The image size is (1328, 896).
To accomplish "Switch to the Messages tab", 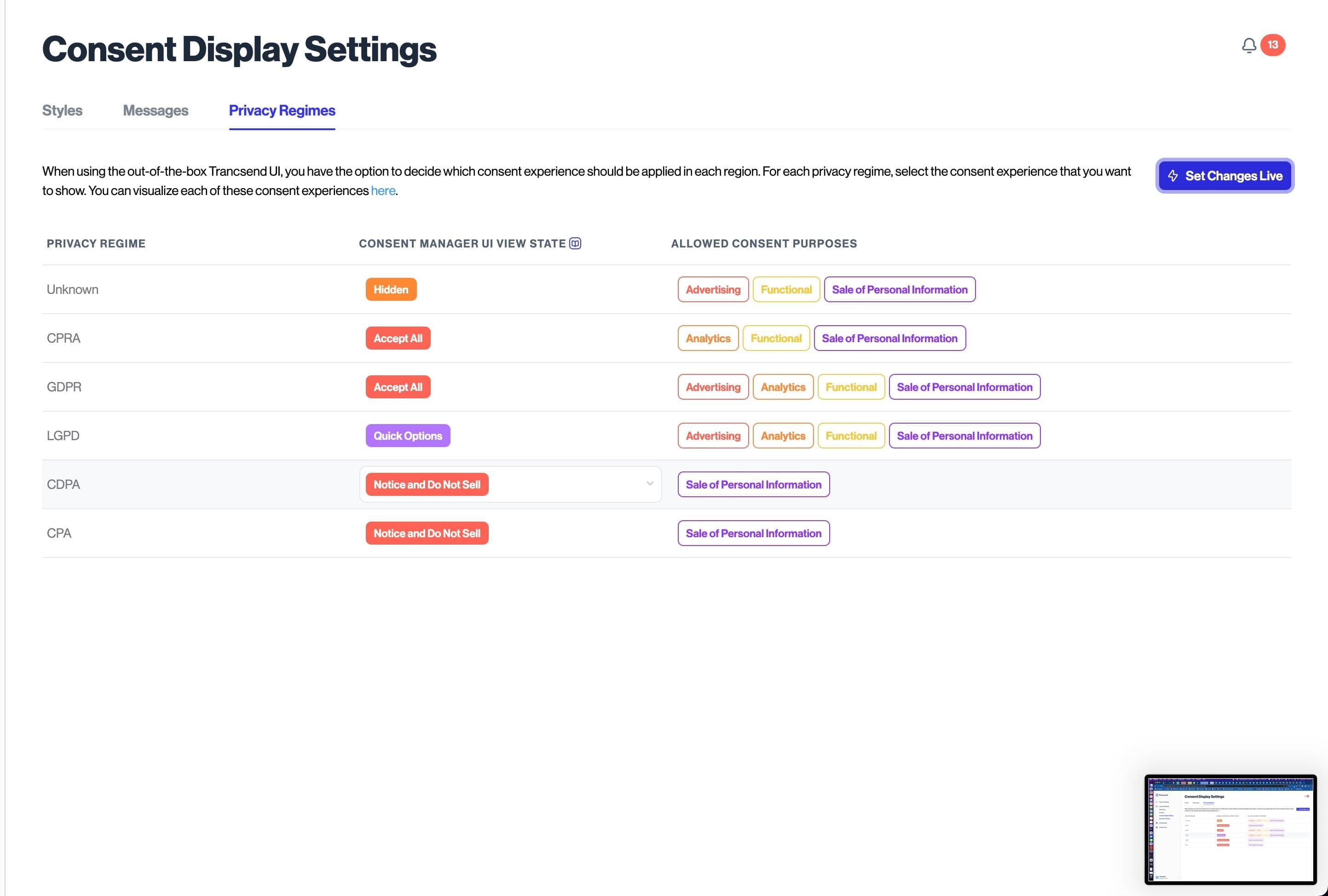I will click(x=156, y=110).
